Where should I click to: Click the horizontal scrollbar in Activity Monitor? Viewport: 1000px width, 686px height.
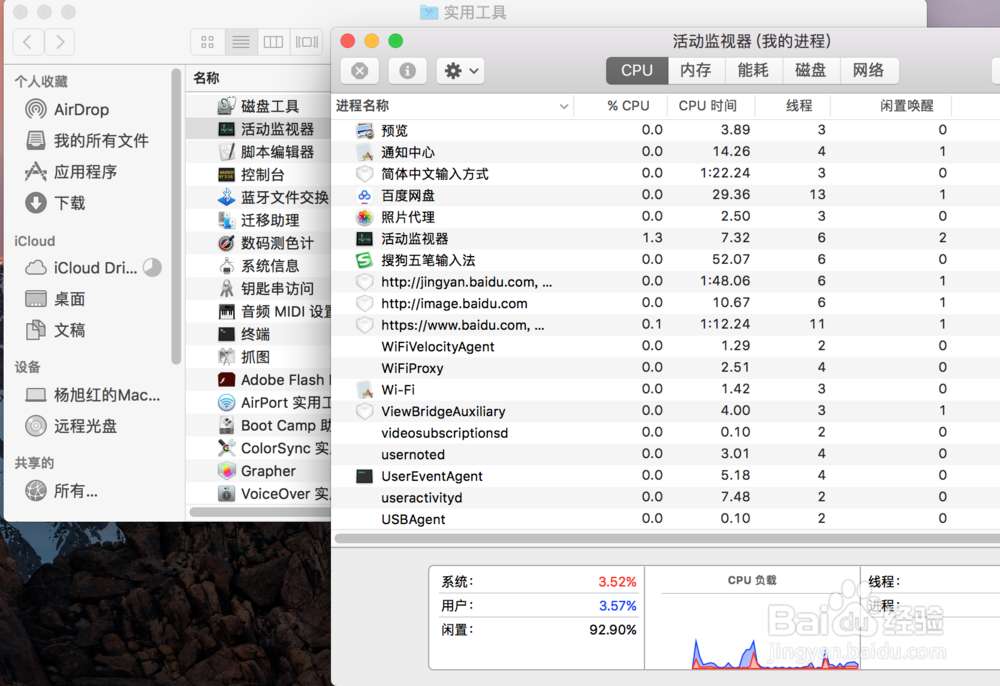pos(667,539)
